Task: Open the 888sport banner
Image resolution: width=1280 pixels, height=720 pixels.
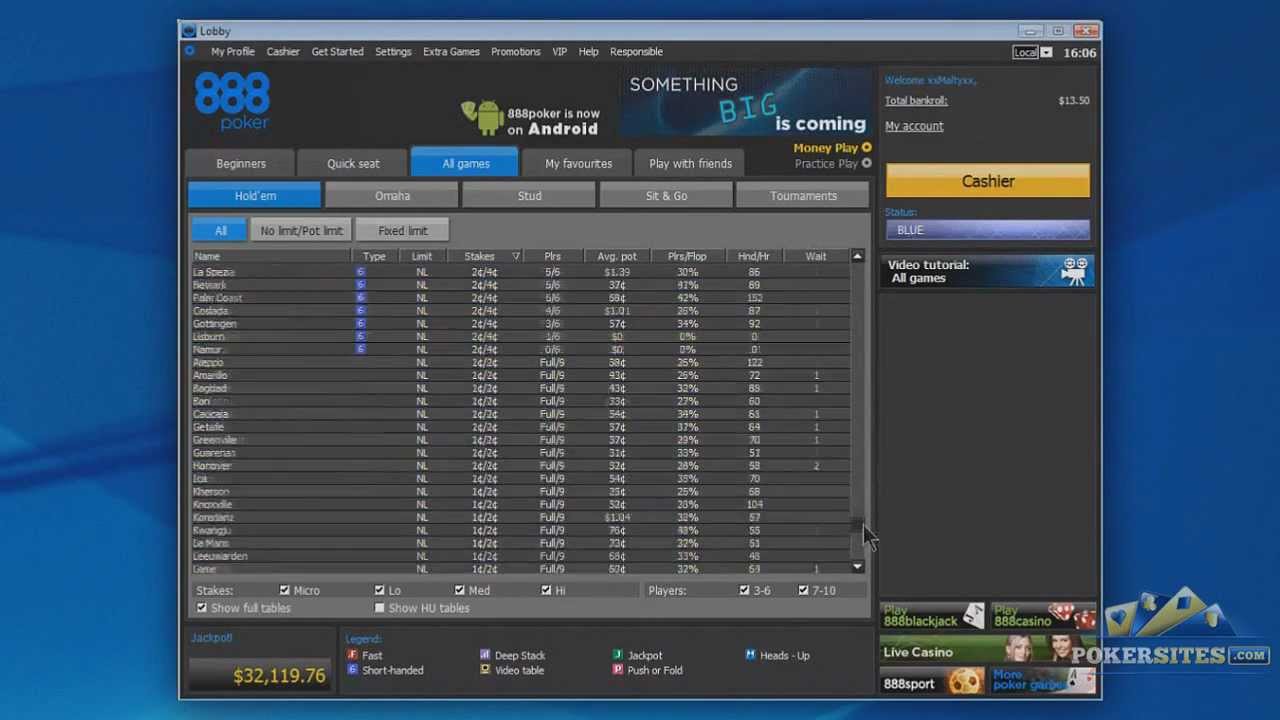Action: [x=932, y=683]
